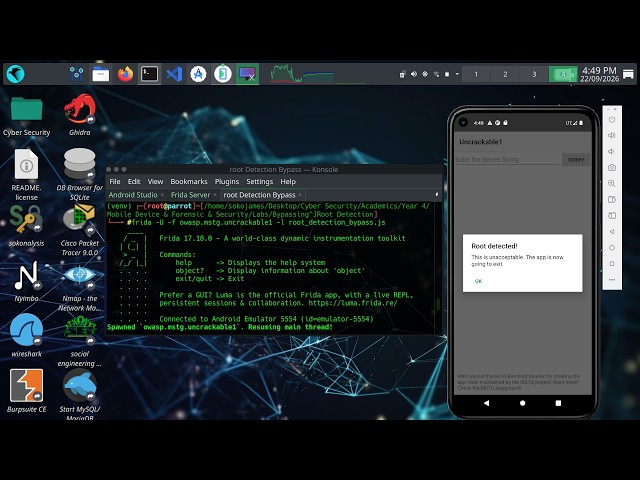Launch Wireshark from the desktop
640x480 pixels.
click(27, 336)
